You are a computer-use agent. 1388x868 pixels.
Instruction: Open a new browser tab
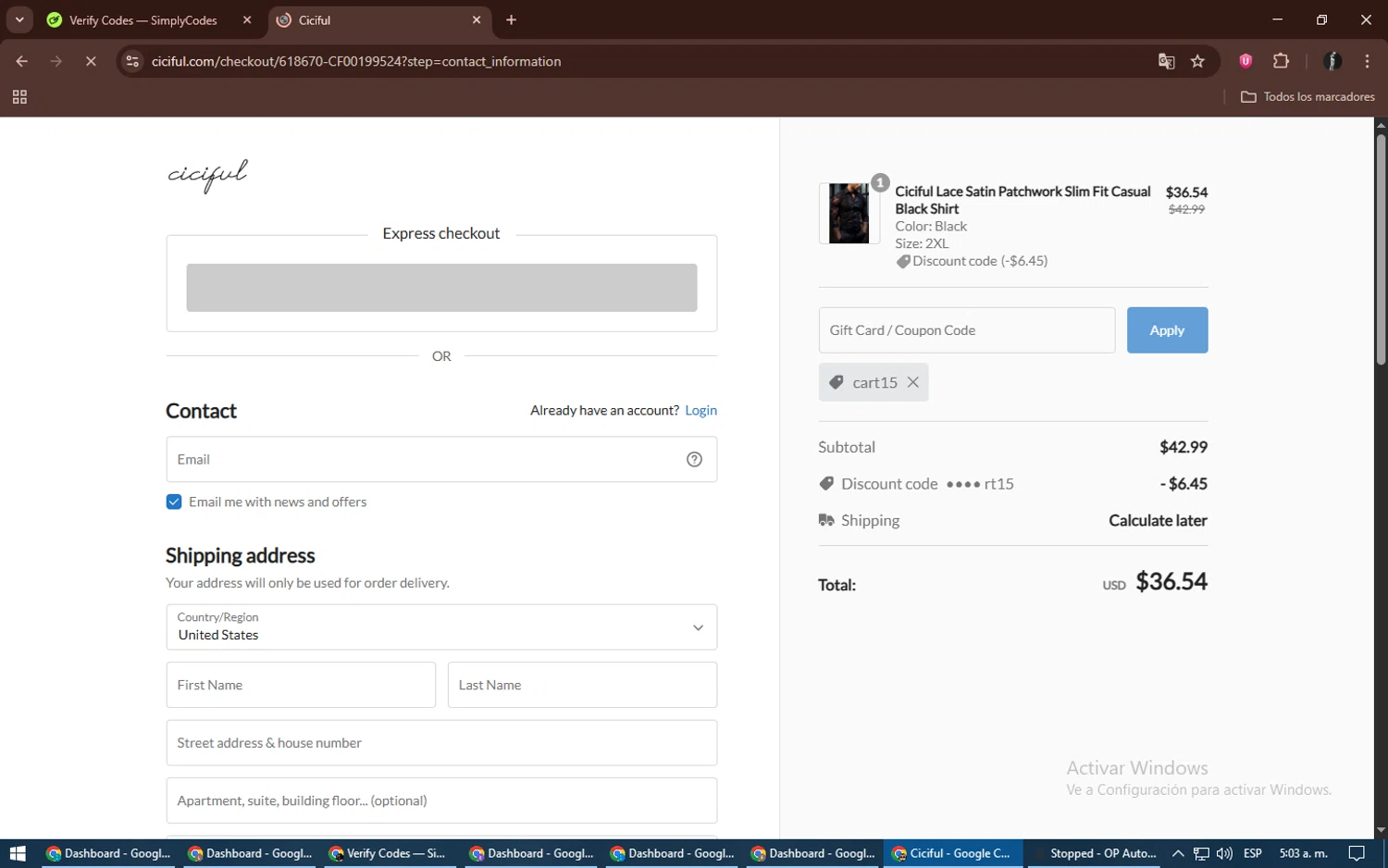511,20
